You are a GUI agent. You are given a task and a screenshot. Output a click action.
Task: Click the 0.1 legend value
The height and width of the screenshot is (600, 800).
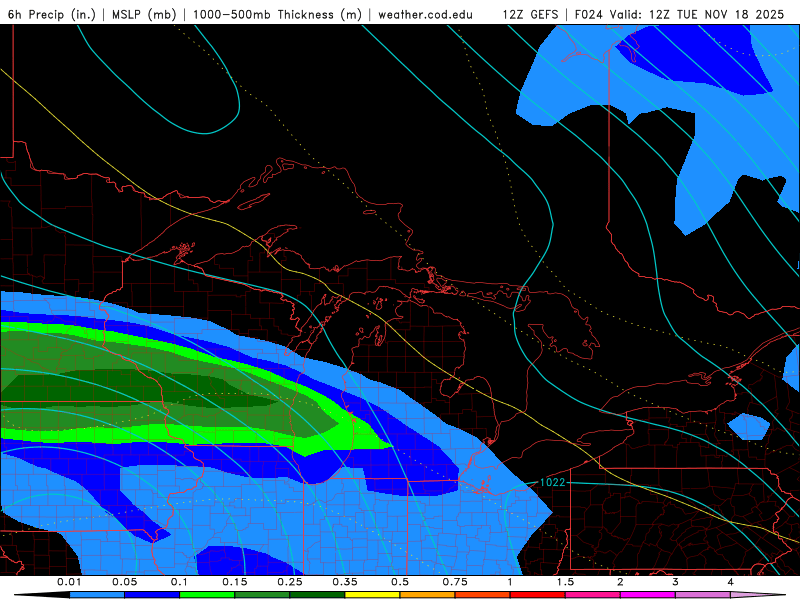[179, 582]
